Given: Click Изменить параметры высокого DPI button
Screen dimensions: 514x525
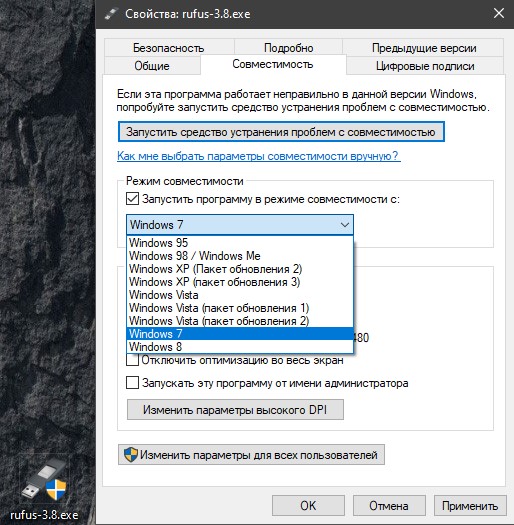Looking at the screenshot, I should (x=235, y=409).
